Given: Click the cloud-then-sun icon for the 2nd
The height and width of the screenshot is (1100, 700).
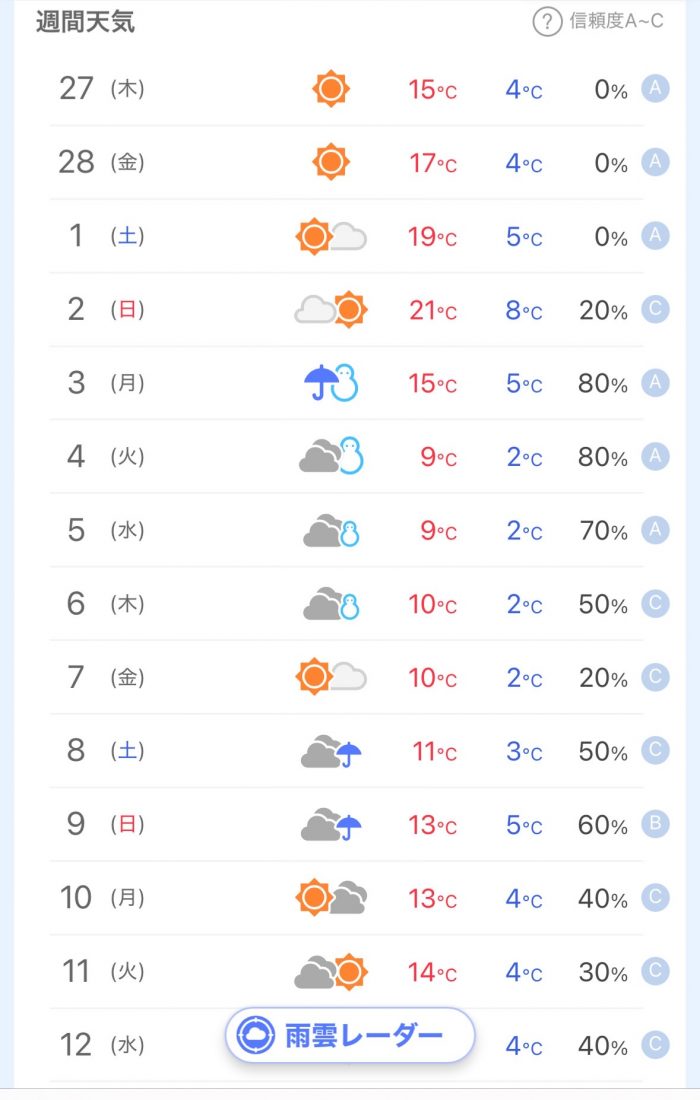Looking at the screenshot, I should point(331,309).
